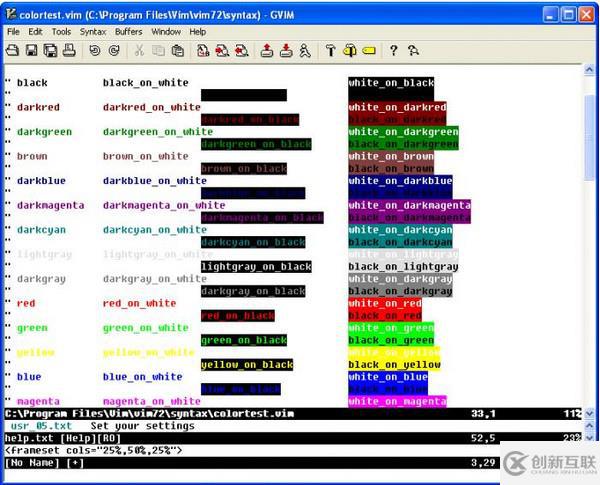Image resolution: width=600 pixels, height=485 pixels.
Task: Save the current file with floppy icon
Action: pyautogui.click(x=31, y=51)
